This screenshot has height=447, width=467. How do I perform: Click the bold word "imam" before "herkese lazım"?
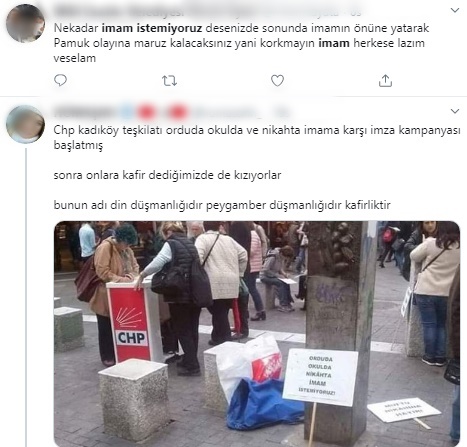coord(334,43)
